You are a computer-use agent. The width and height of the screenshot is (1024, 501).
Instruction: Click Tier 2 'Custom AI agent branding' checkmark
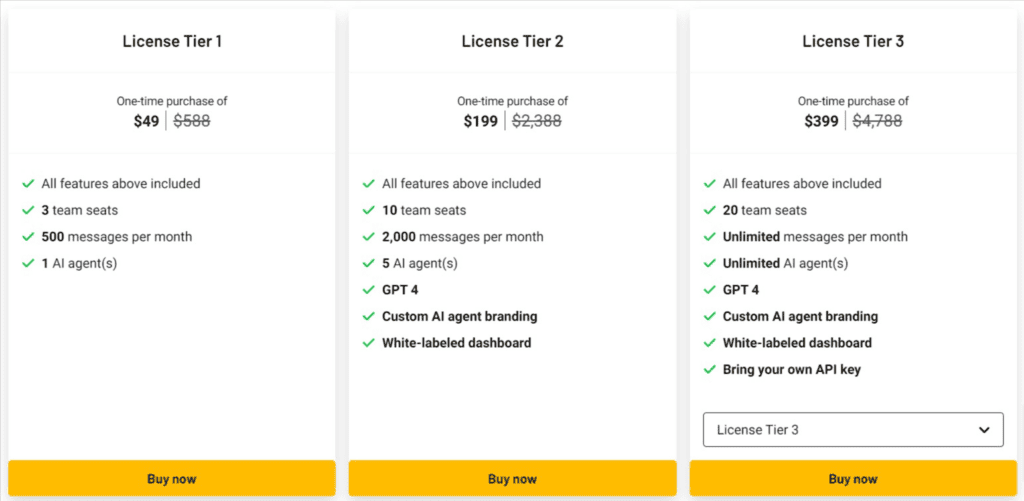point(369,317)
